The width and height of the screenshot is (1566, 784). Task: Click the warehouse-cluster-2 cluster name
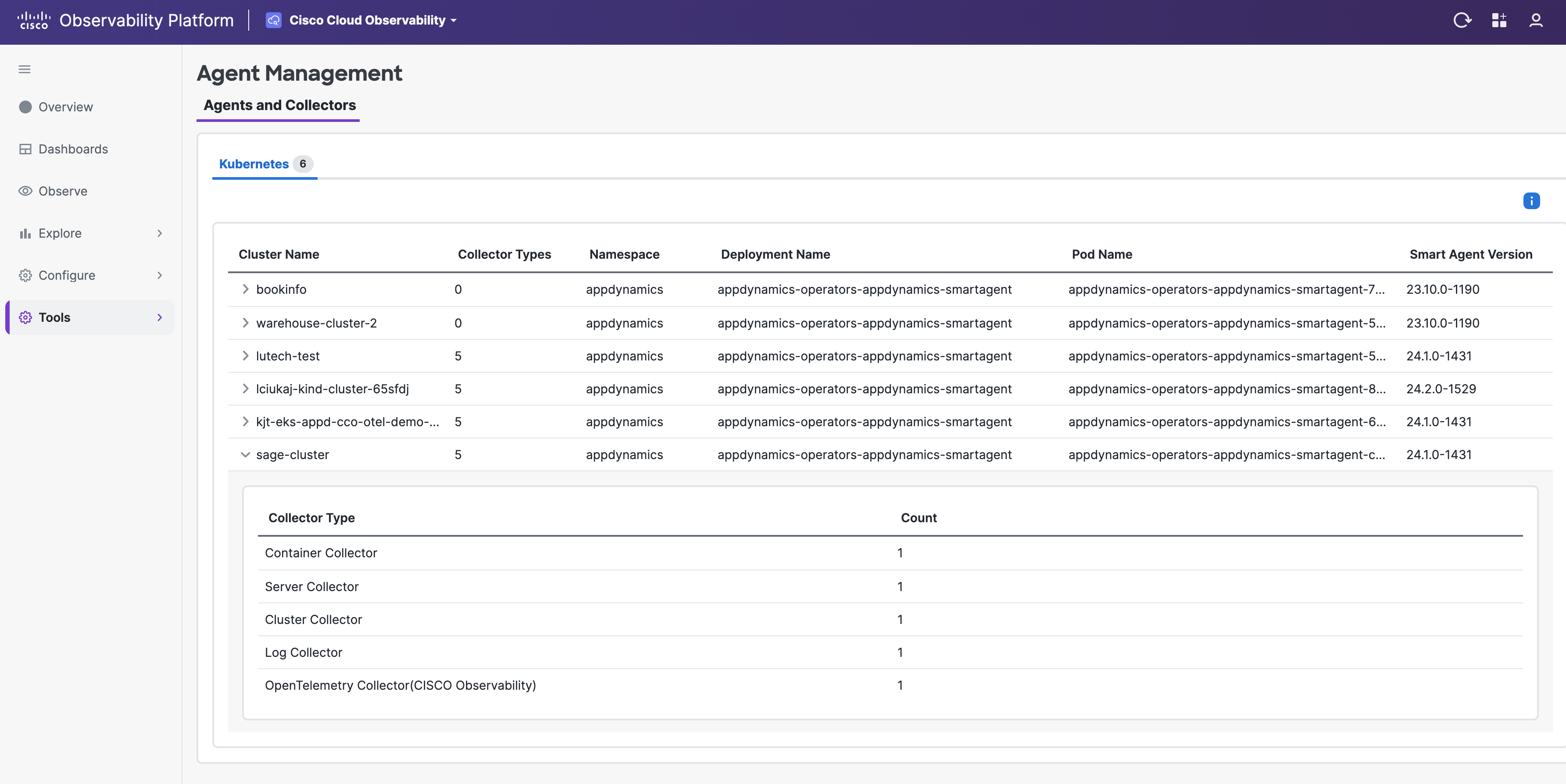[x=317, y=323]
